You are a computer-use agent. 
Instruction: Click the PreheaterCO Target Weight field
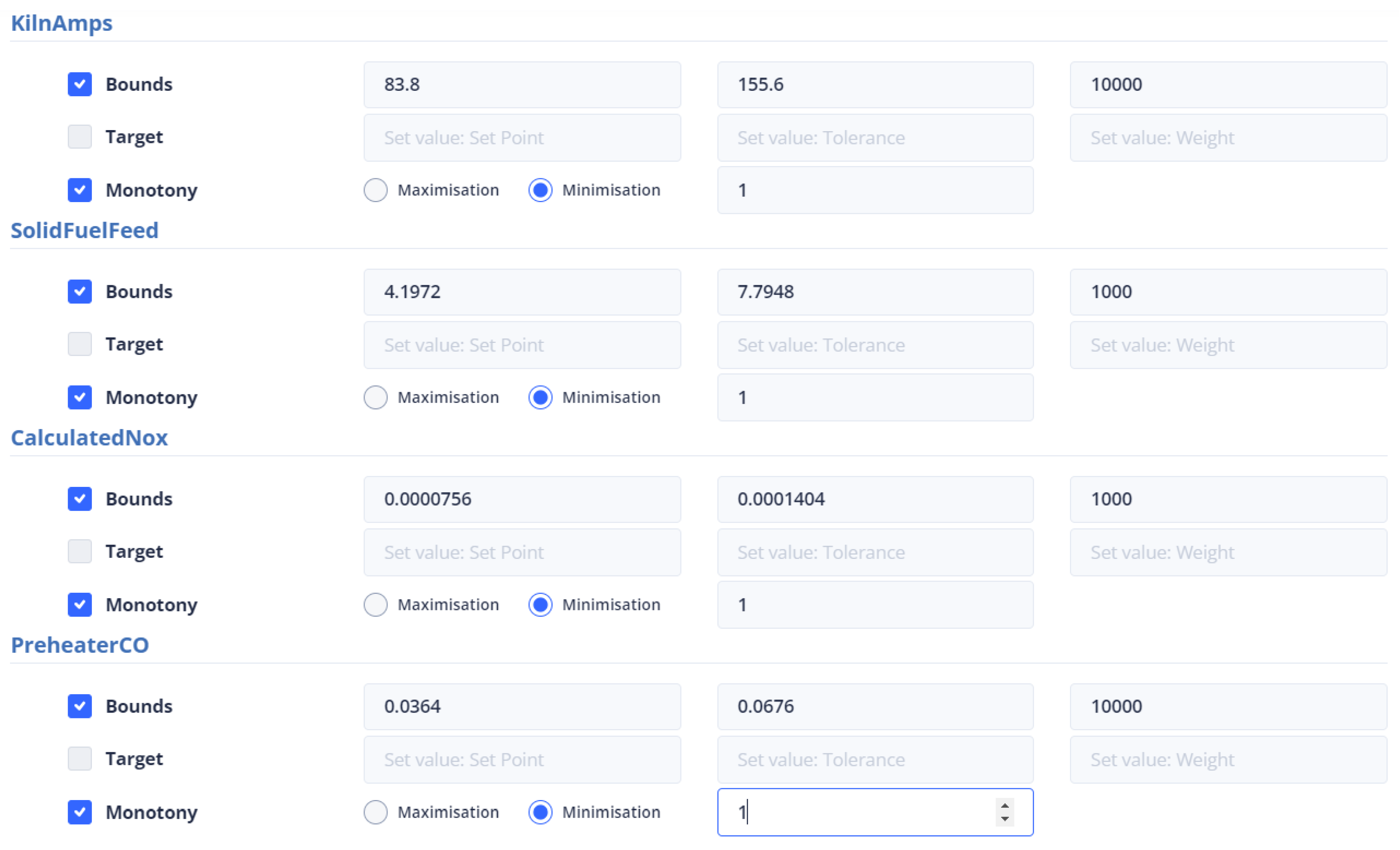pyautogui.click(x=1227, y=759)
